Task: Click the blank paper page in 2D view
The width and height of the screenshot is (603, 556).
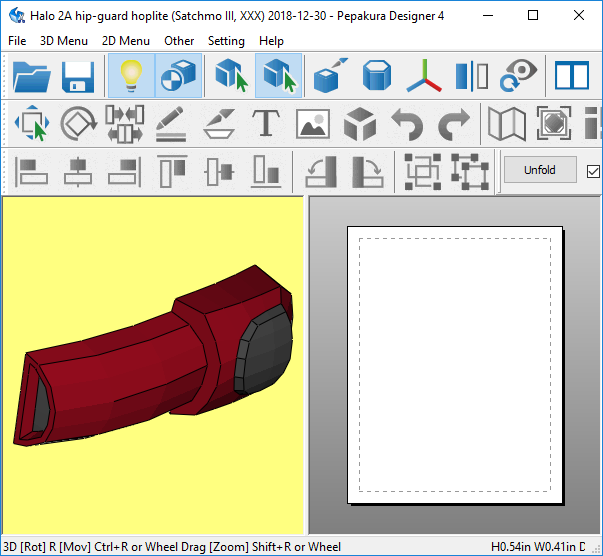Action: (x=455, y=365)
